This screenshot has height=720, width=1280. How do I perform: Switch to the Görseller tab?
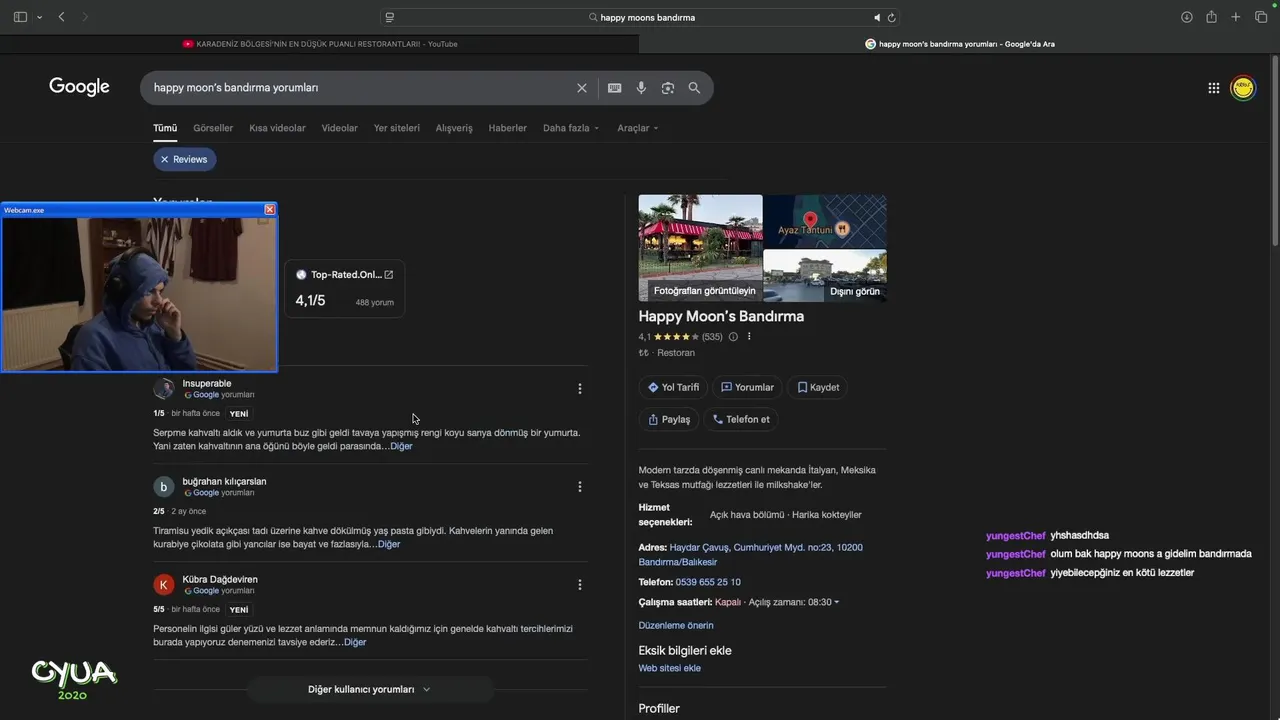pos(213,128)
